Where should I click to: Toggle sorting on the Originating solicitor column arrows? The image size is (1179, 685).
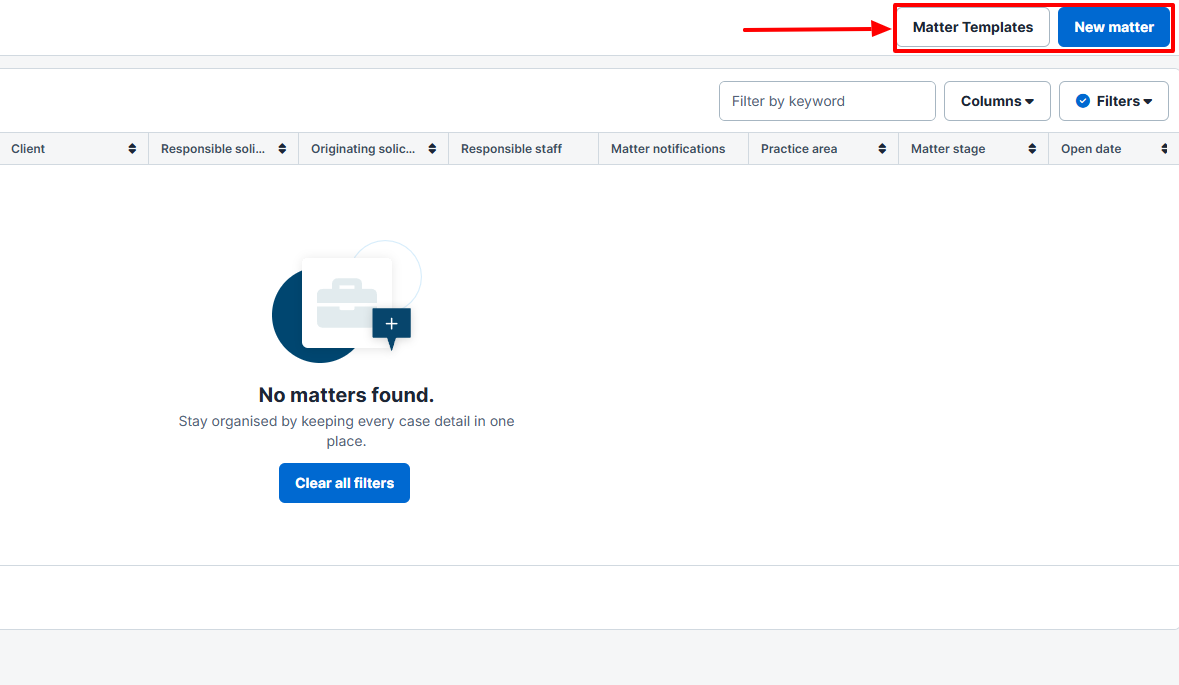[432, 149]
